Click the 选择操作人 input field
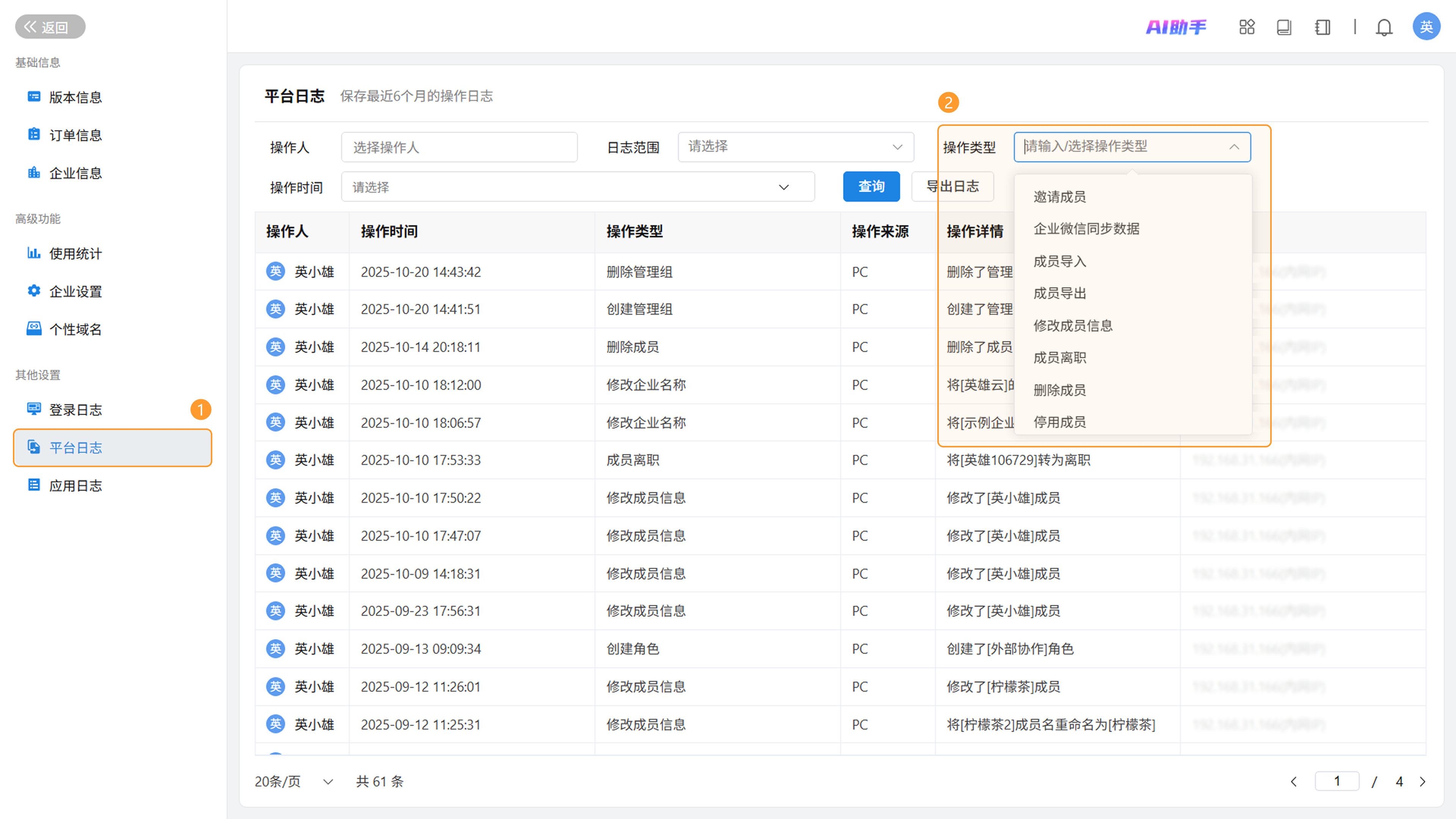 (x=459, y=147)
